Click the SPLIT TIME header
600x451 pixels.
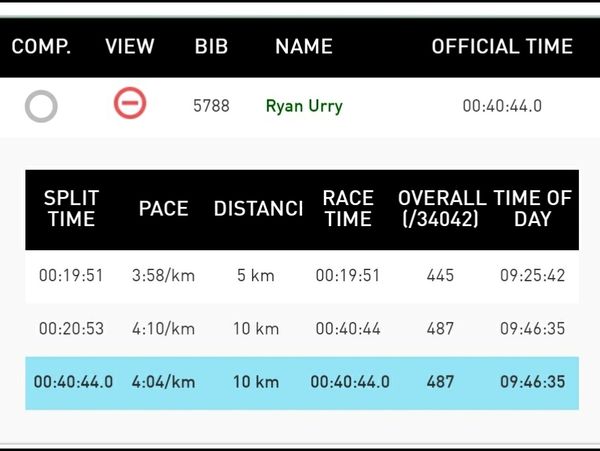[71, 208]
